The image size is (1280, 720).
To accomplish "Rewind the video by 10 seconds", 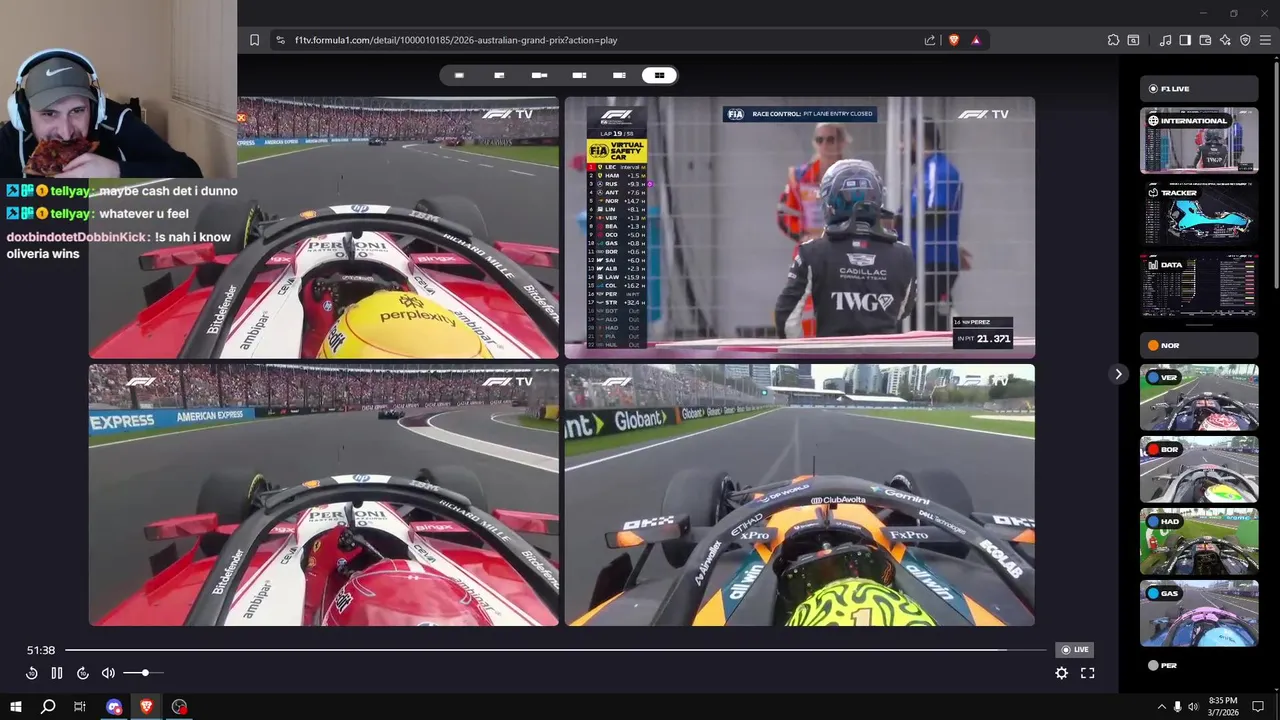I will [32, 673].
